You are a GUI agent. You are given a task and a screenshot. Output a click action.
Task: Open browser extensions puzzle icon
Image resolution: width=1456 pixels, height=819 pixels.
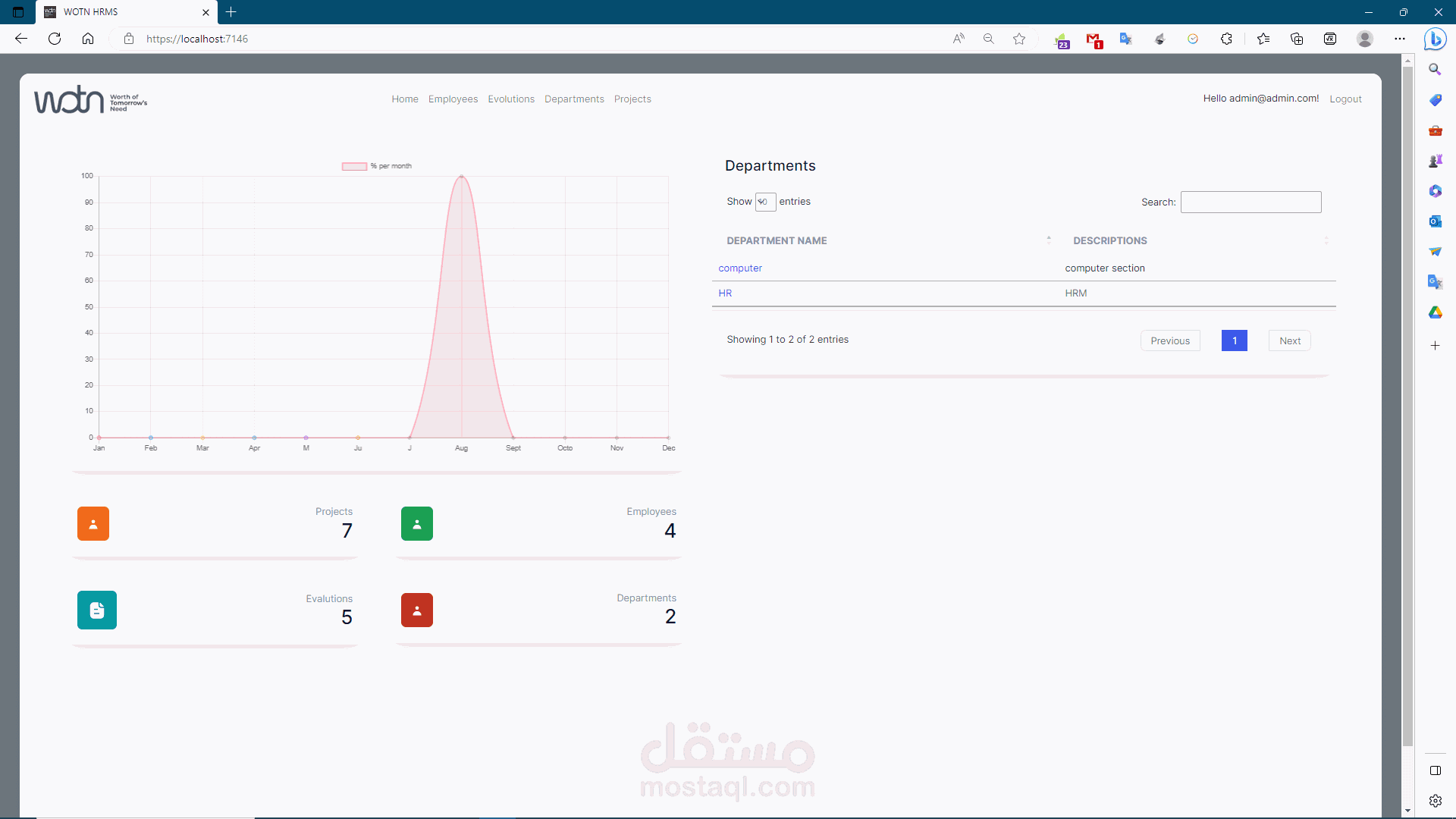(x=1226, y=39)
